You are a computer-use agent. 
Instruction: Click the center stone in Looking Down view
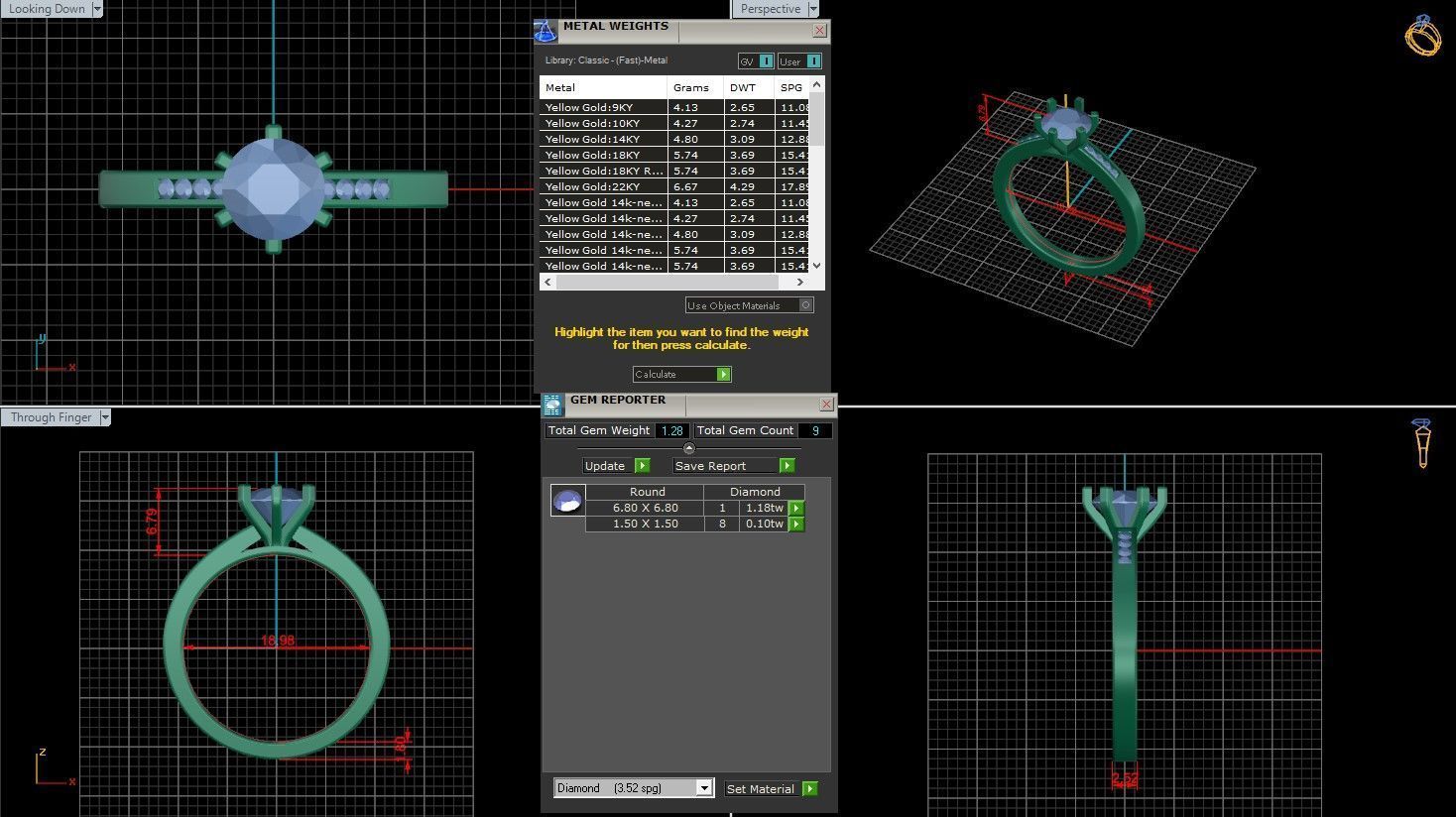(x=274, y=188)
